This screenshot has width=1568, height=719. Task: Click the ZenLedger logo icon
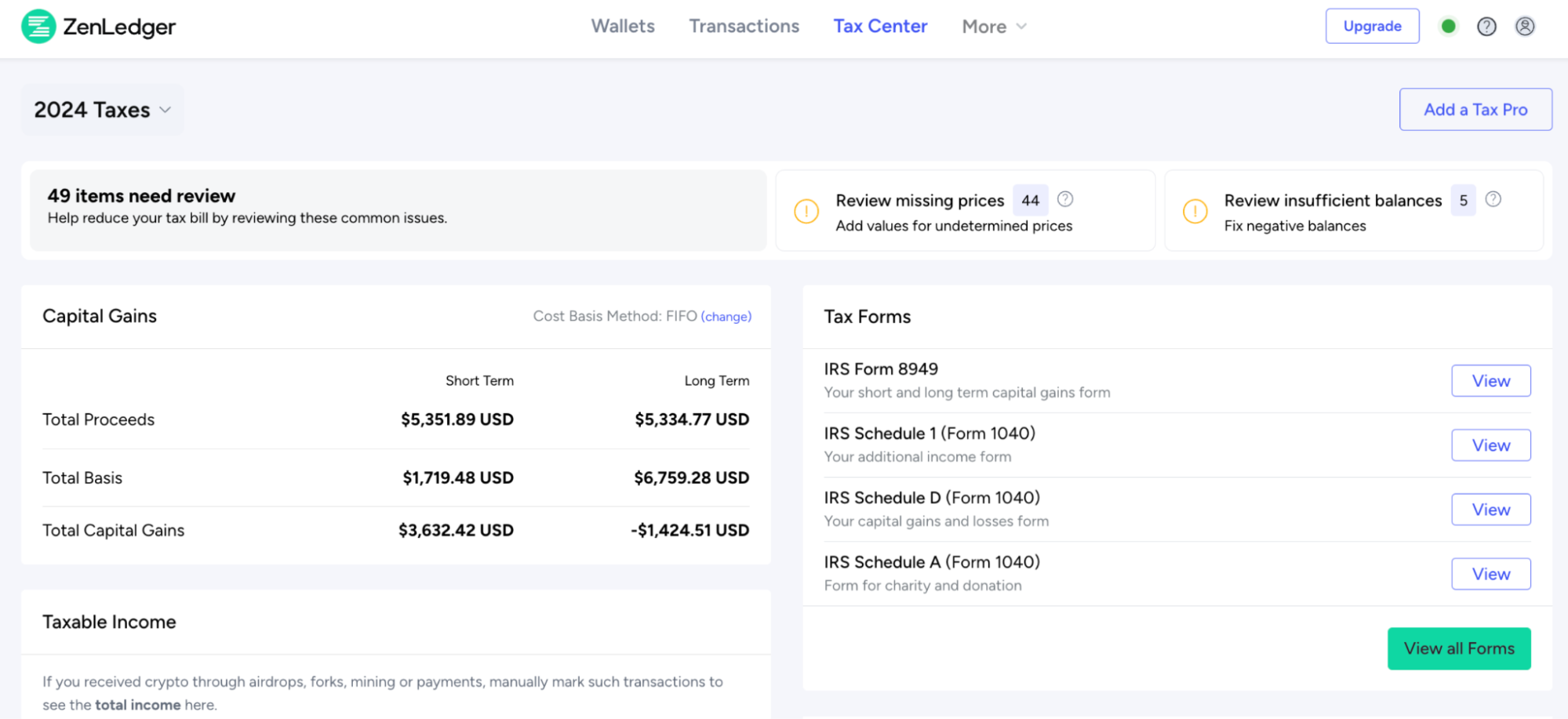(x=38, y=26)
